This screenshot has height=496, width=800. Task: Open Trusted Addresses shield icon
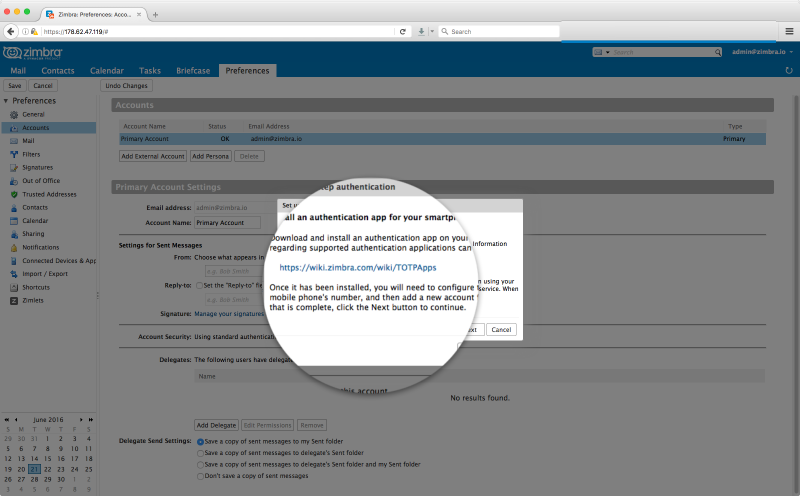pyautogui.click(x=14, y=194)
